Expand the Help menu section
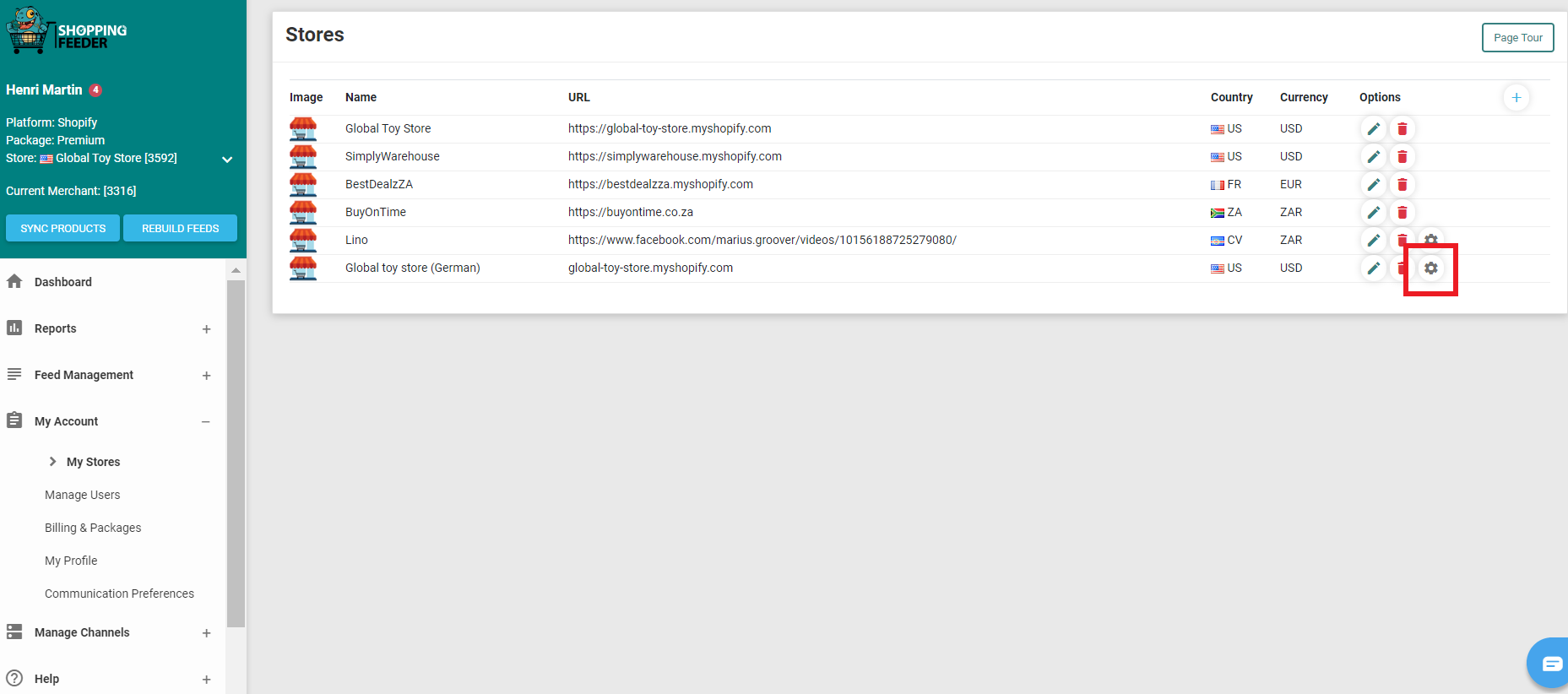The image size is (1568, 694). click(206, 680)
